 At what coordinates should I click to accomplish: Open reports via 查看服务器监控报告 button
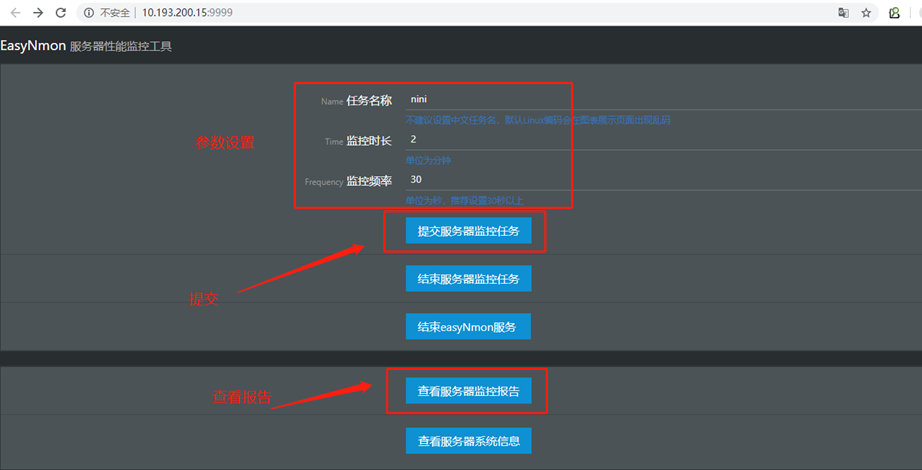tap(469, 391)
